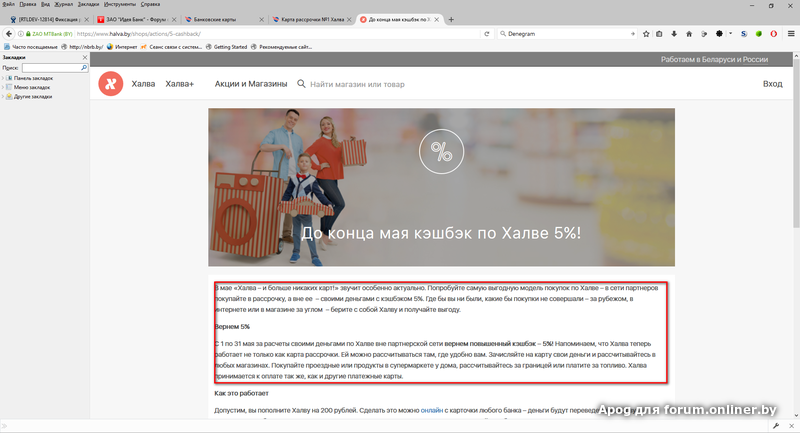Close the ЗАО Идея Банк tab

click(174, 19)
